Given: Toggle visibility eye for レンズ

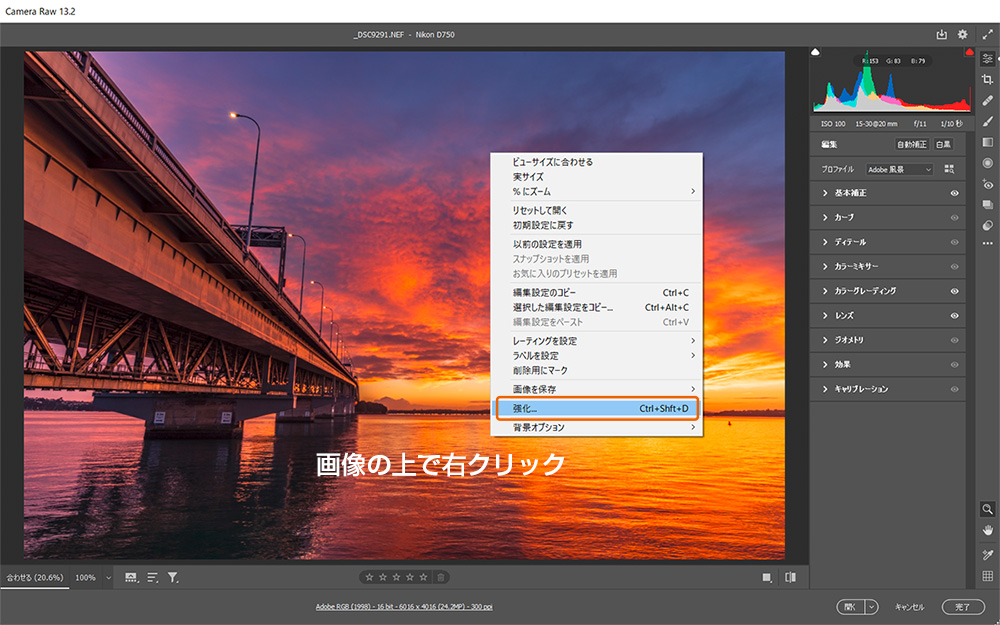Looking at the screenshot, I should pyautogui.click(x=955, y=316).
